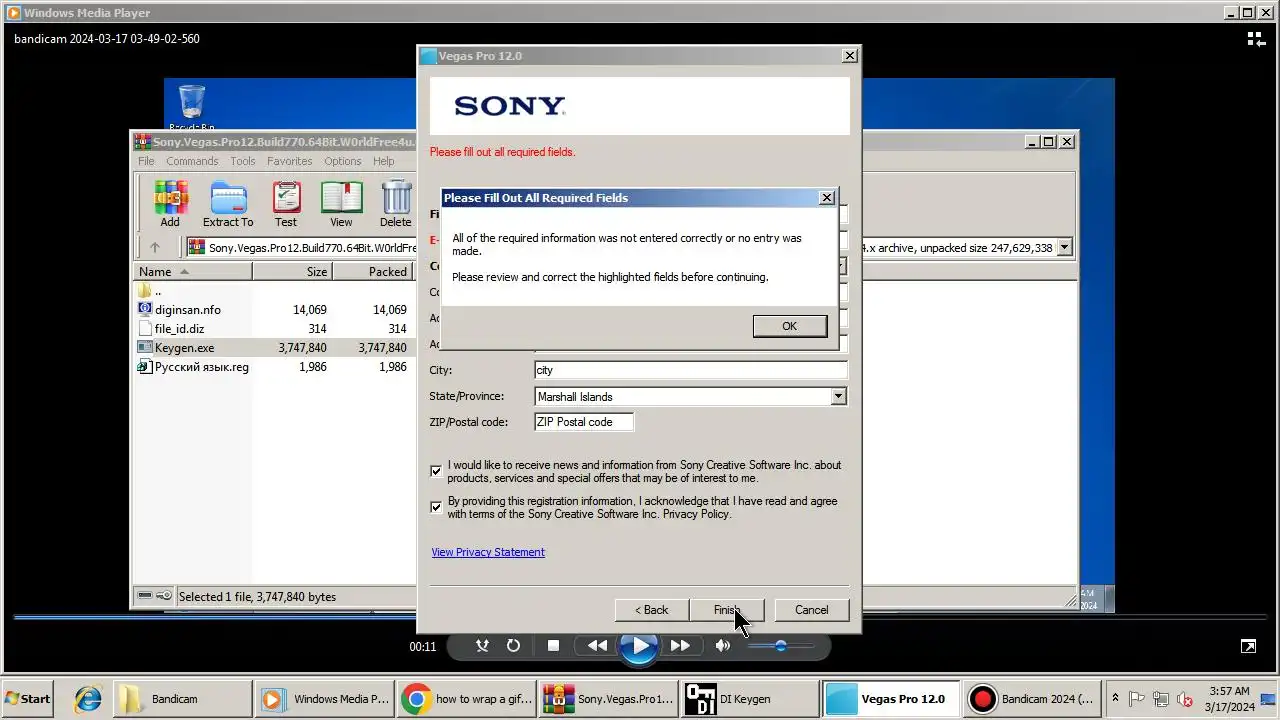Stop playback in Windows Media Player

coord(553,646)
